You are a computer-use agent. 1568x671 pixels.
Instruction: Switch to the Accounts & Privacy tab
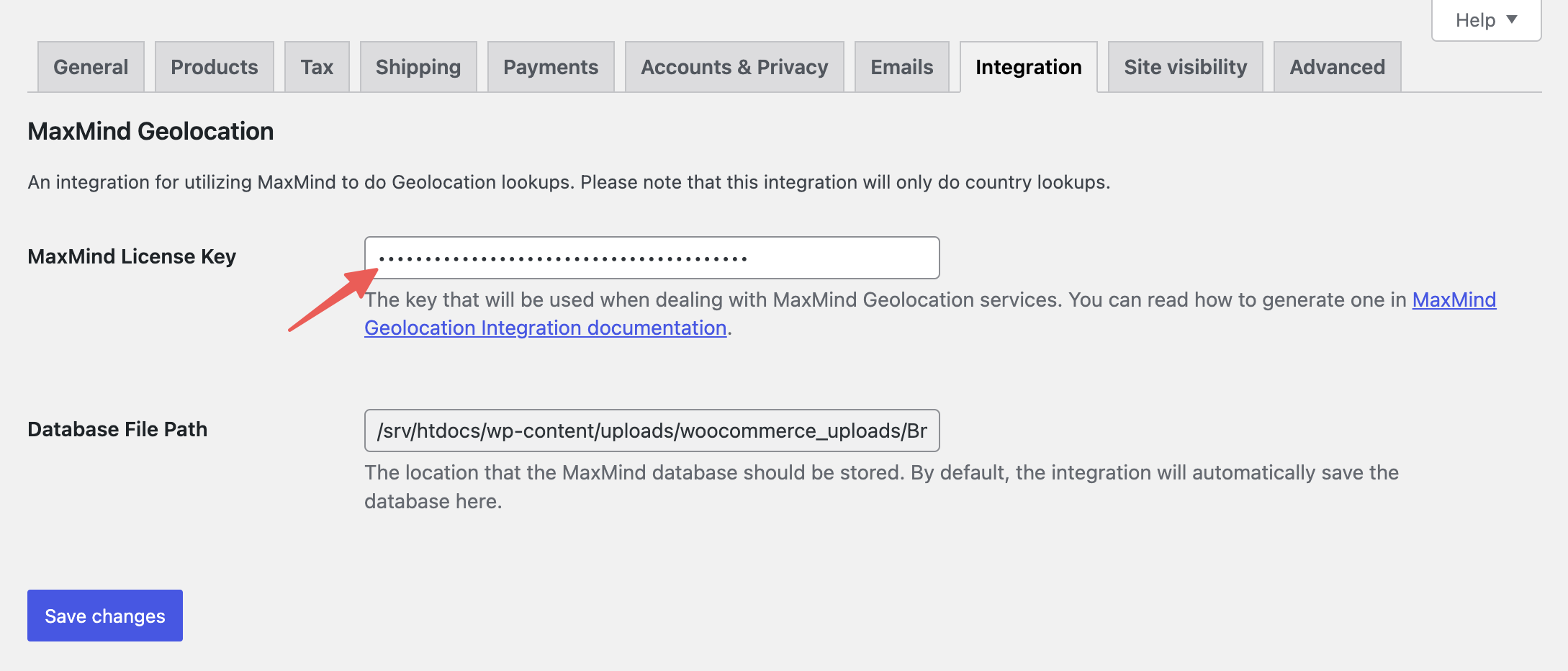coord(734,66)
